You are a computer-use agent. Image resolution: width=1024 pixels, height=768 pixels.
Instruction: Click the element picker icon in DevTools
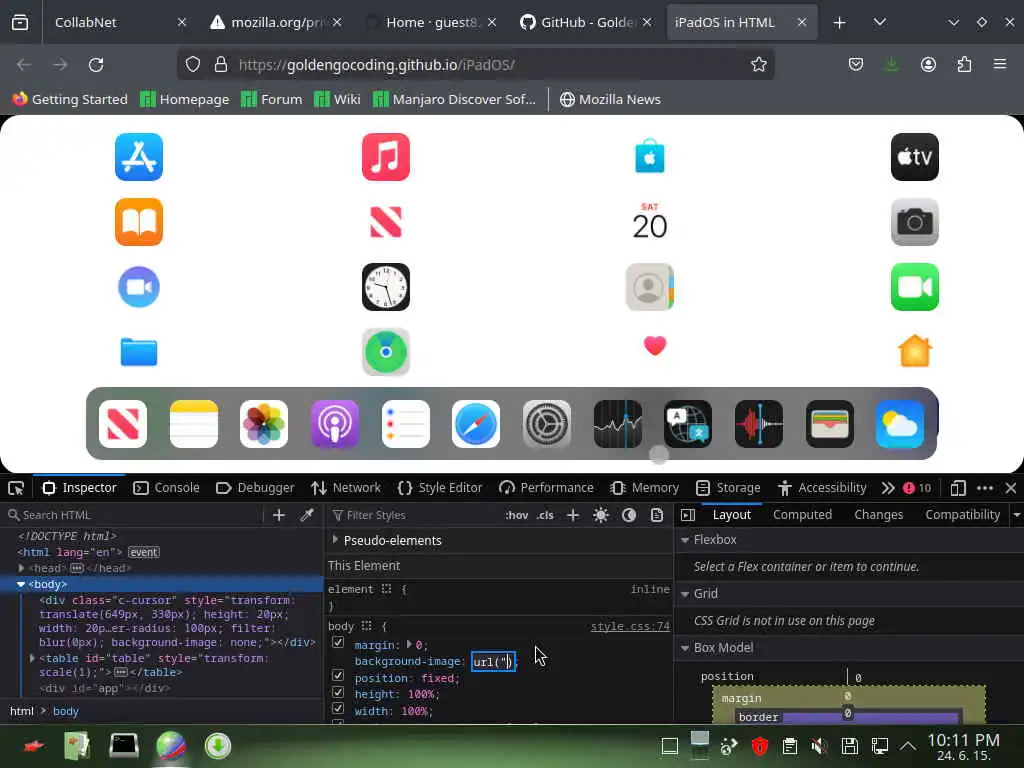pos(16,488)
